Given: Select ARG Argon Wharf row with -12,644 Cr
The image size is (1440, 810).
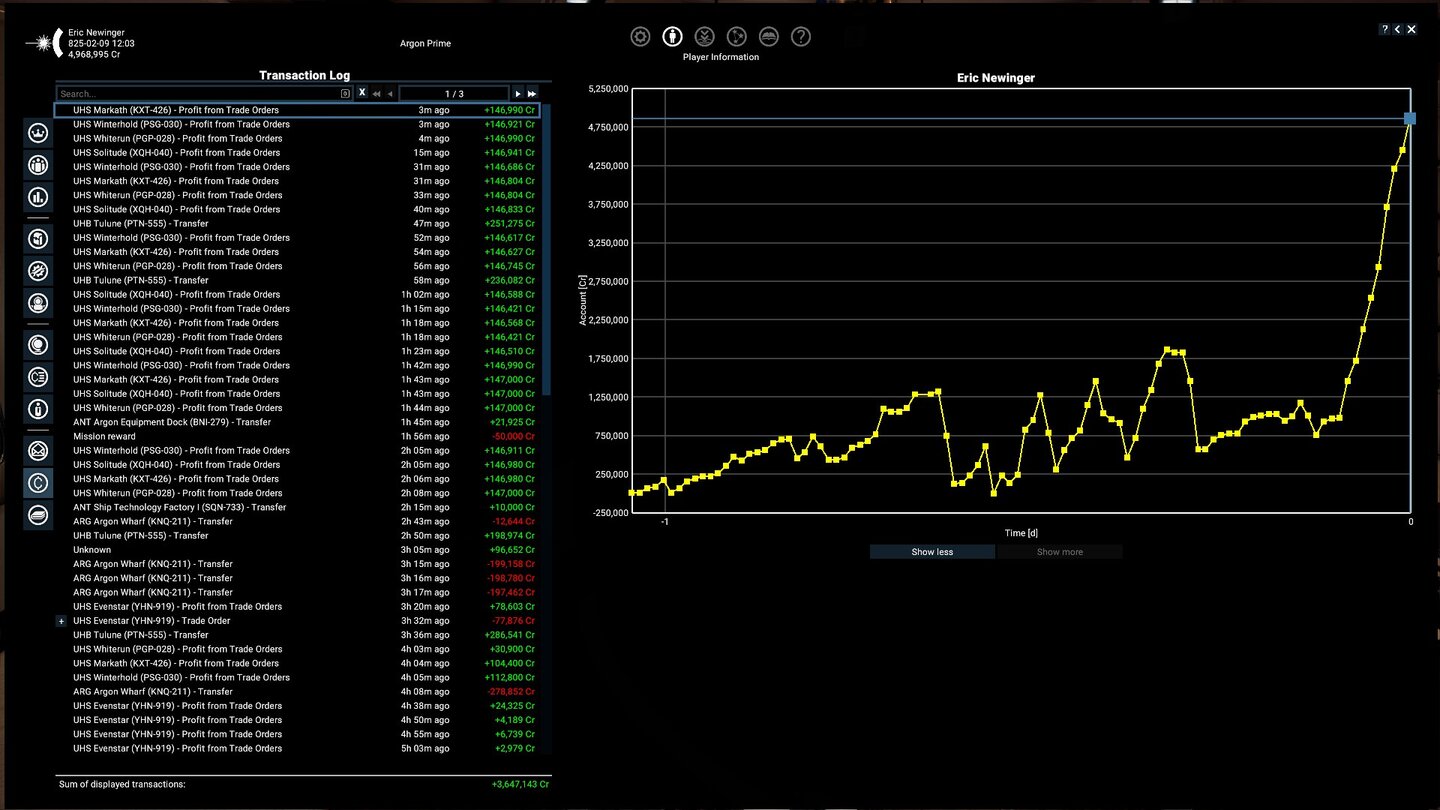Looking at the screenshot, I should click(297, 521).
